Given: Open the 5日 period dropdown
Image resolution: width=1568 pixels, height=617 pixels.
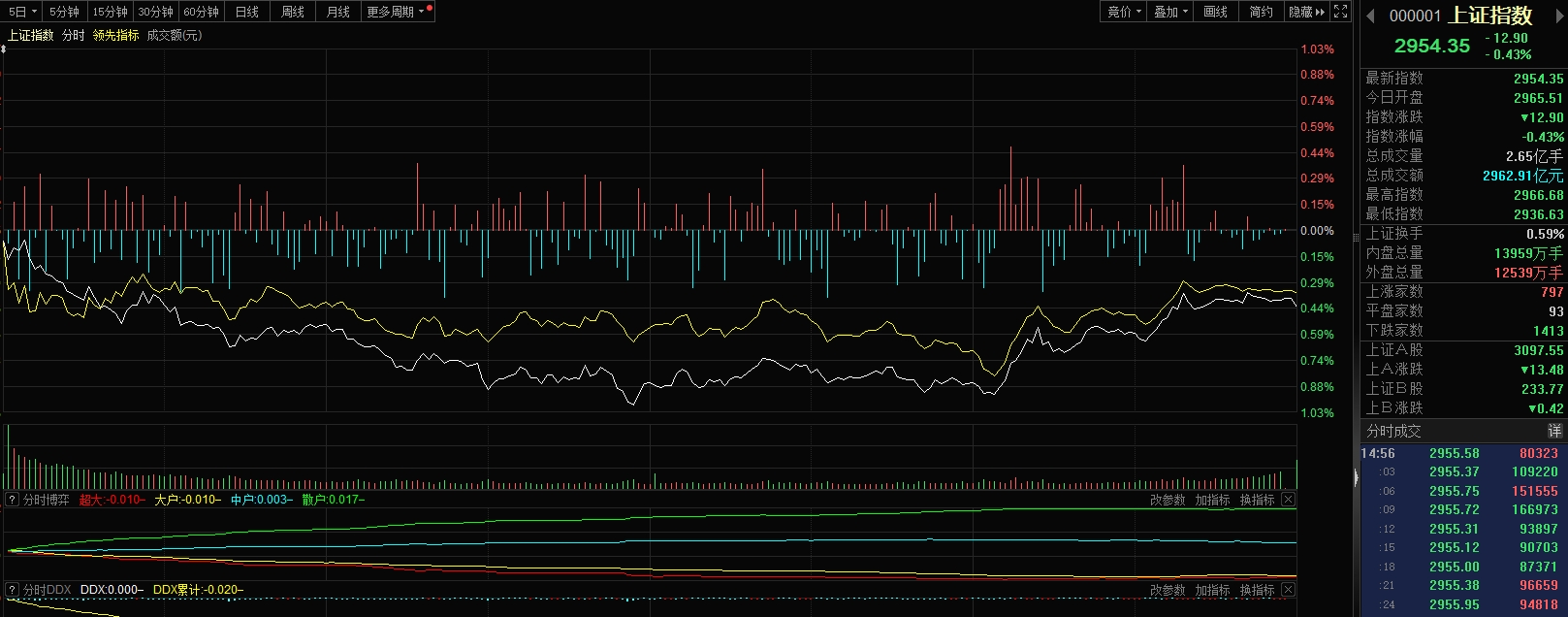Looking at the screenshot, I should [22, 12].
